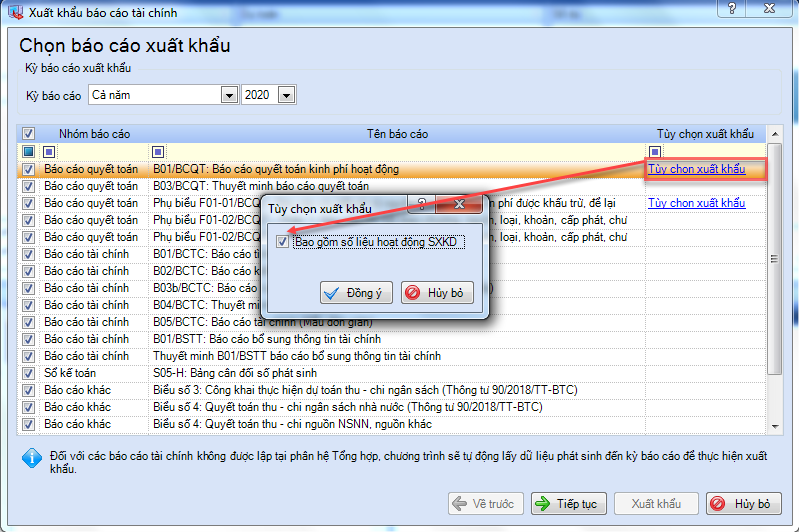
Task: Select row B01/BSTT: Báo cáo bổ sung thông tin
Action: (391, 339)
